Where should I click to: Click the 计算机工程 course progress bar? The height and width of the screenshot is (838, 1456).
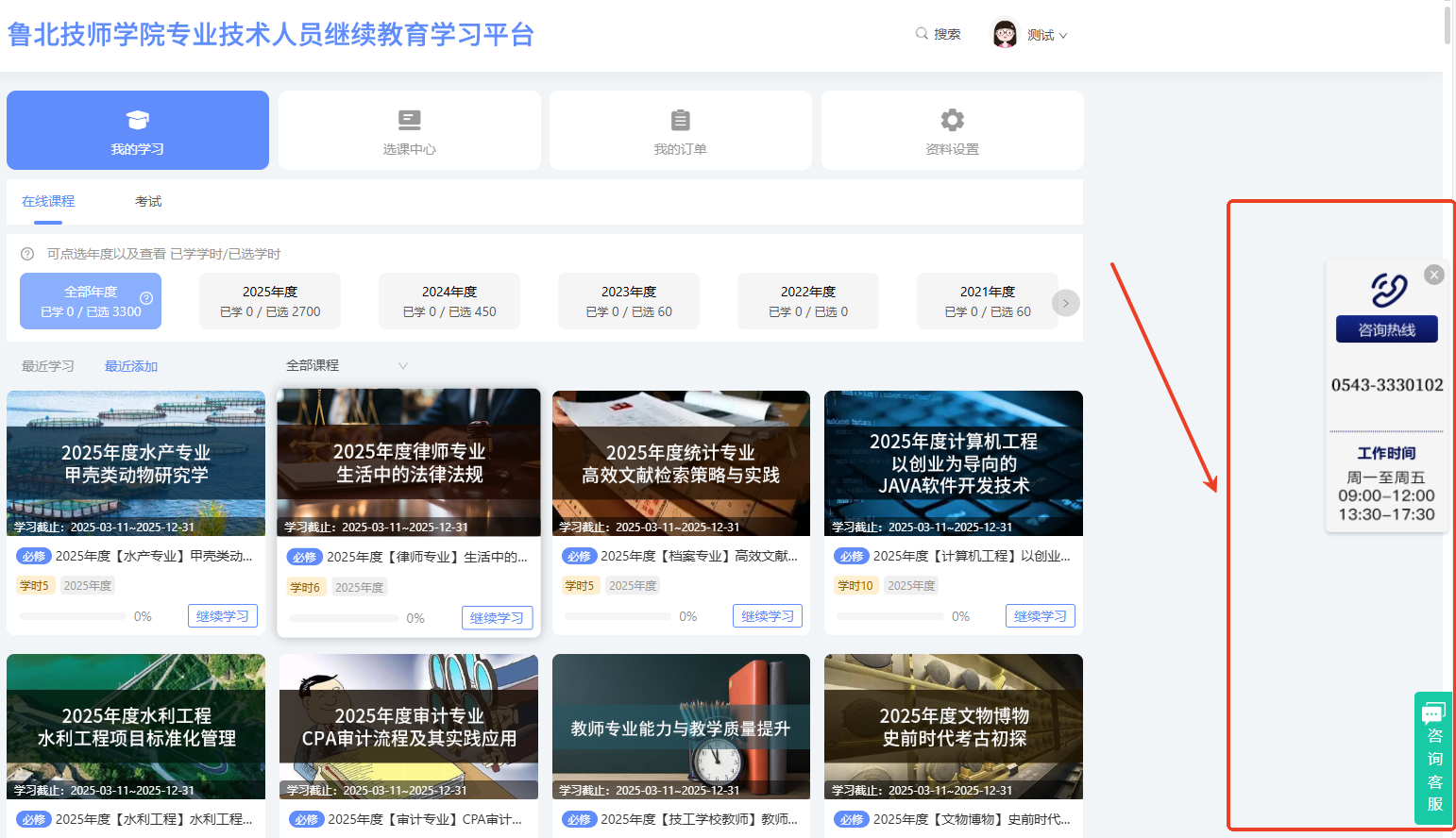tap(890, 616)
